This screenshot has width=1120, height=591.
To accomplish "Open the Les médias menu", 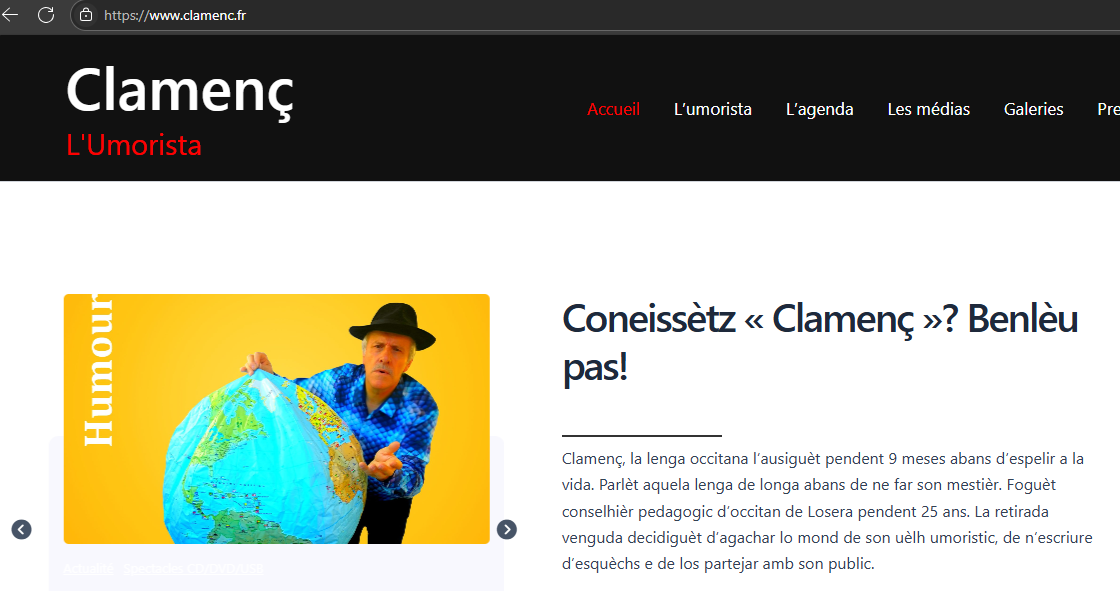I will (x=929, y=109).
